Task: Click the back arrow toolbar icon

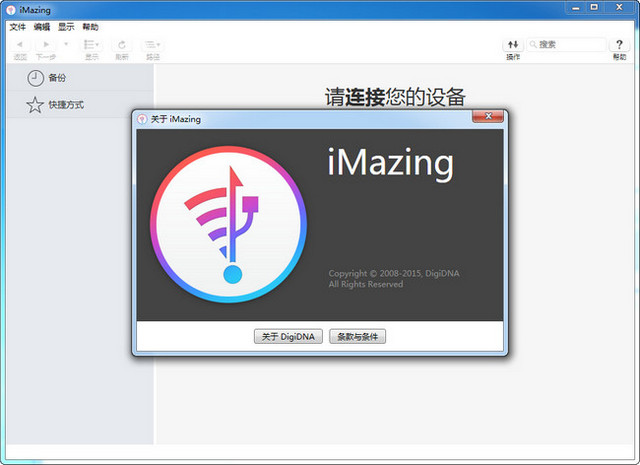Action: pyautogui.click(x=20, y=44)
